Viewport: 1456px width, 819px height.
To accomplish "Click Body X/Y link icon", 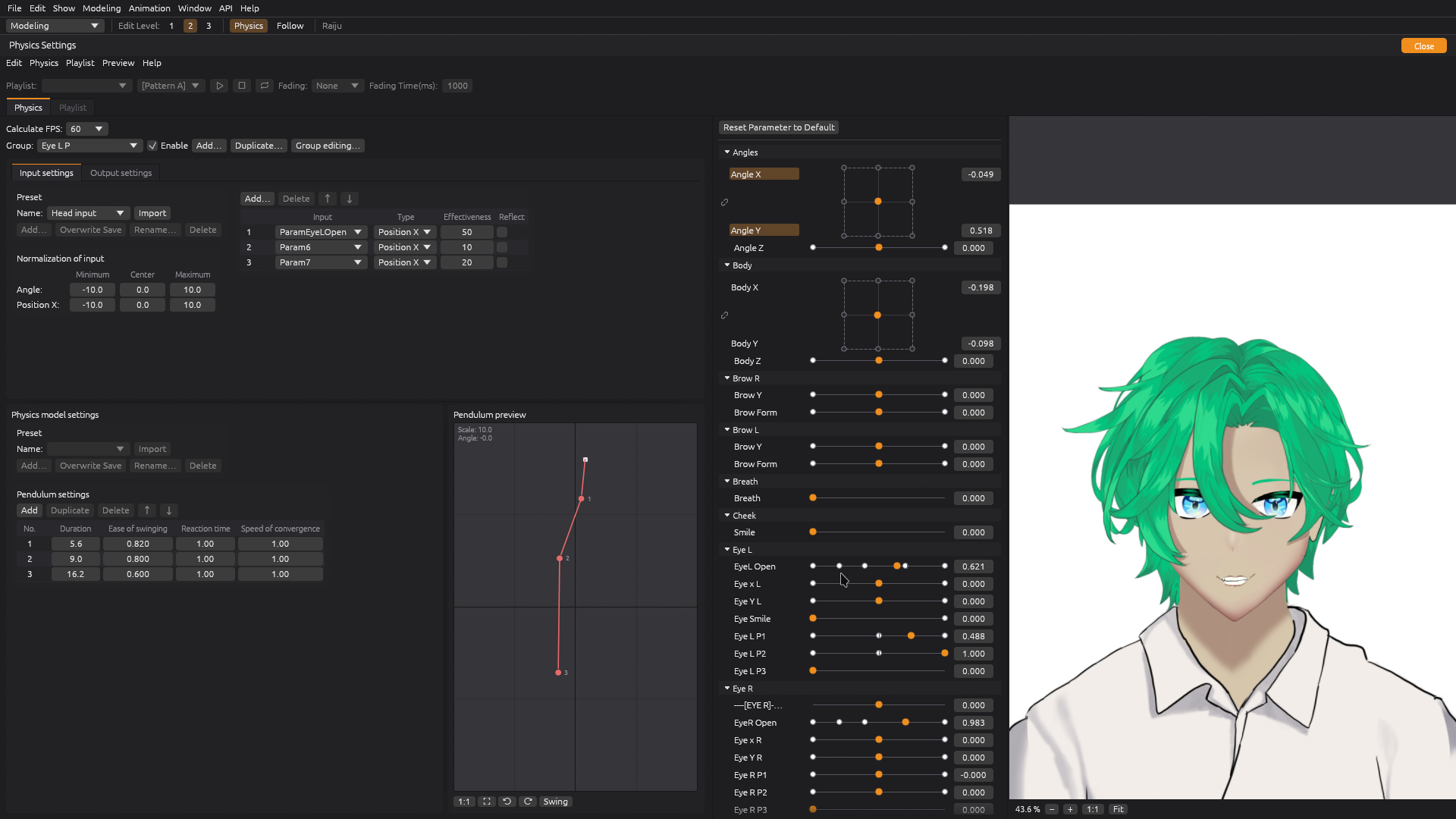I will 724,315.
